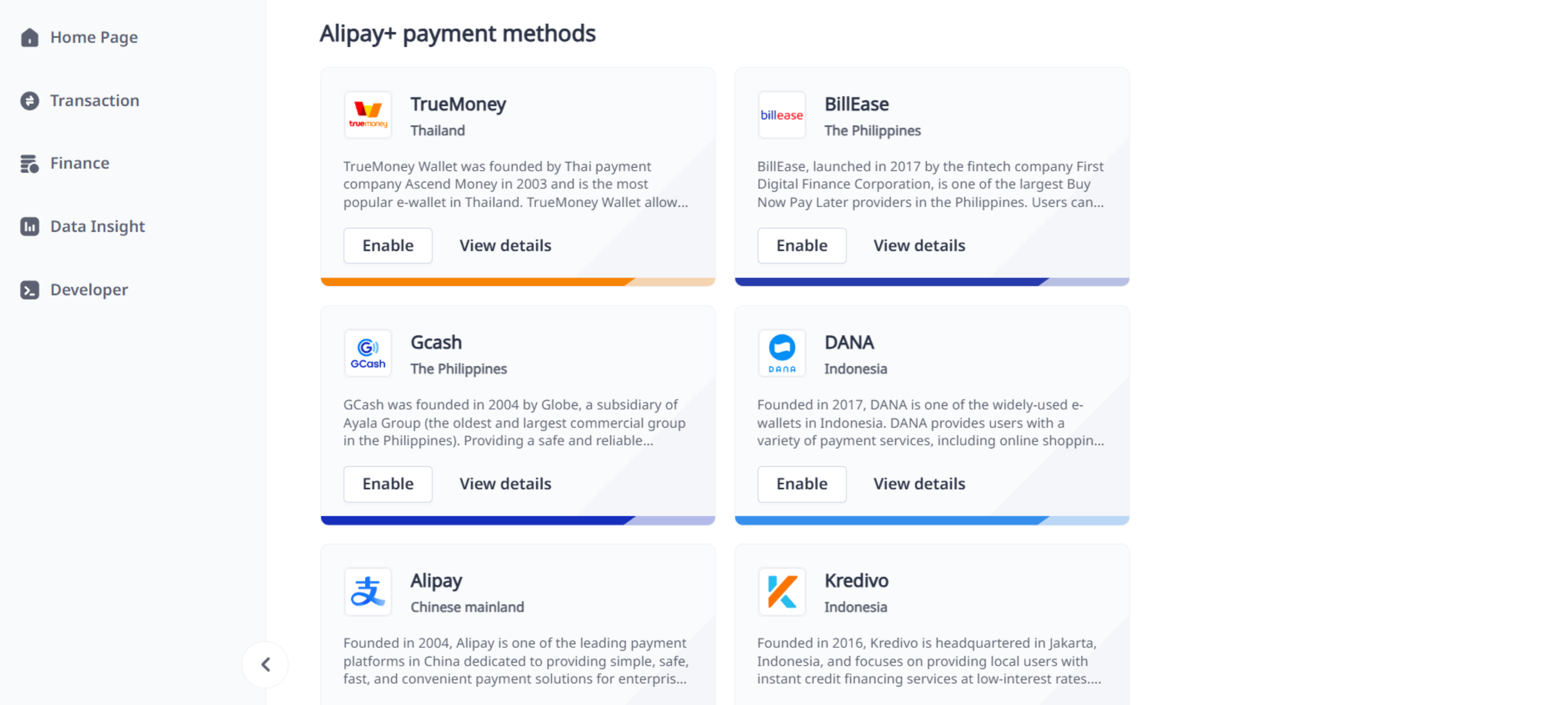
Task: Open the BillEase details page
Action: point(919,246)
